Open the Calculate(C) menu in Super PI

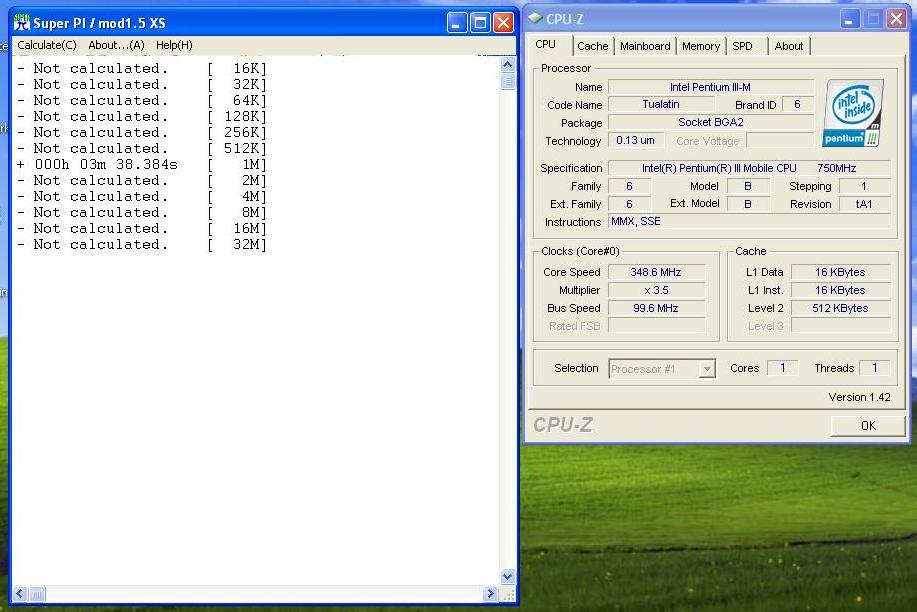47,45
